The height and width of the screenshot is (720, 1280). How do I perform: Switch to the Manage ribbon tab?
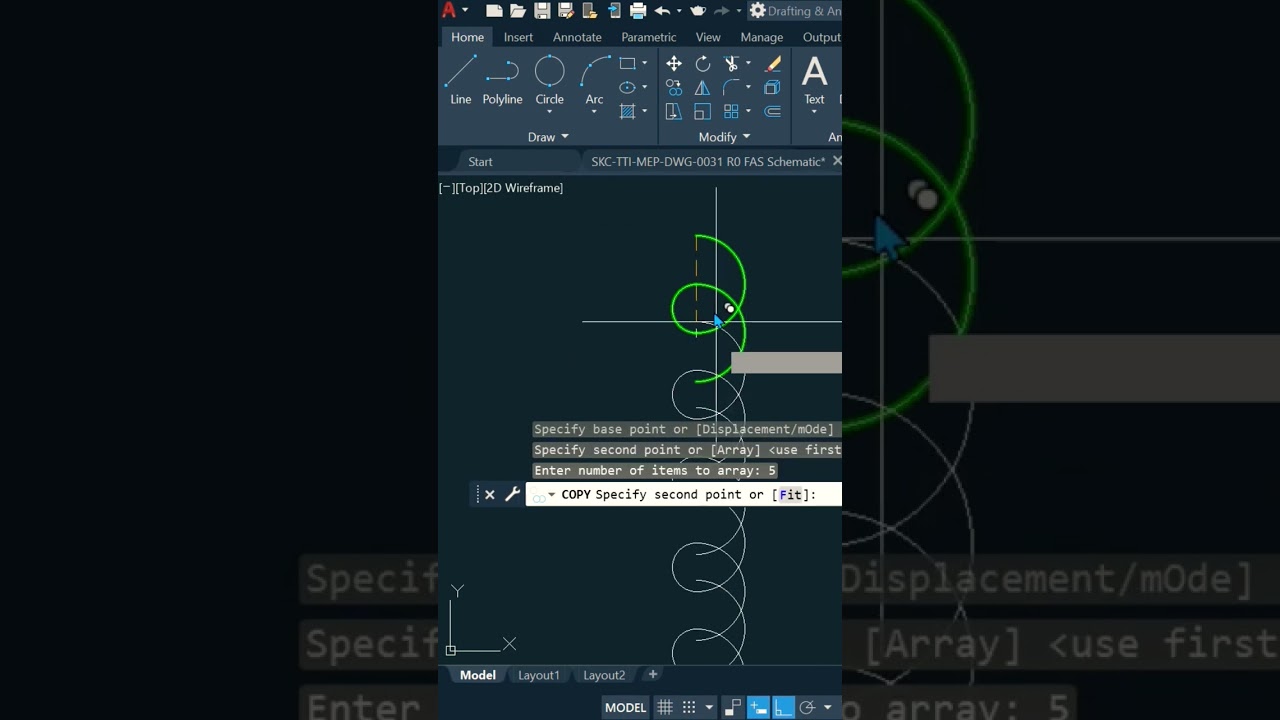click(761, 37)
